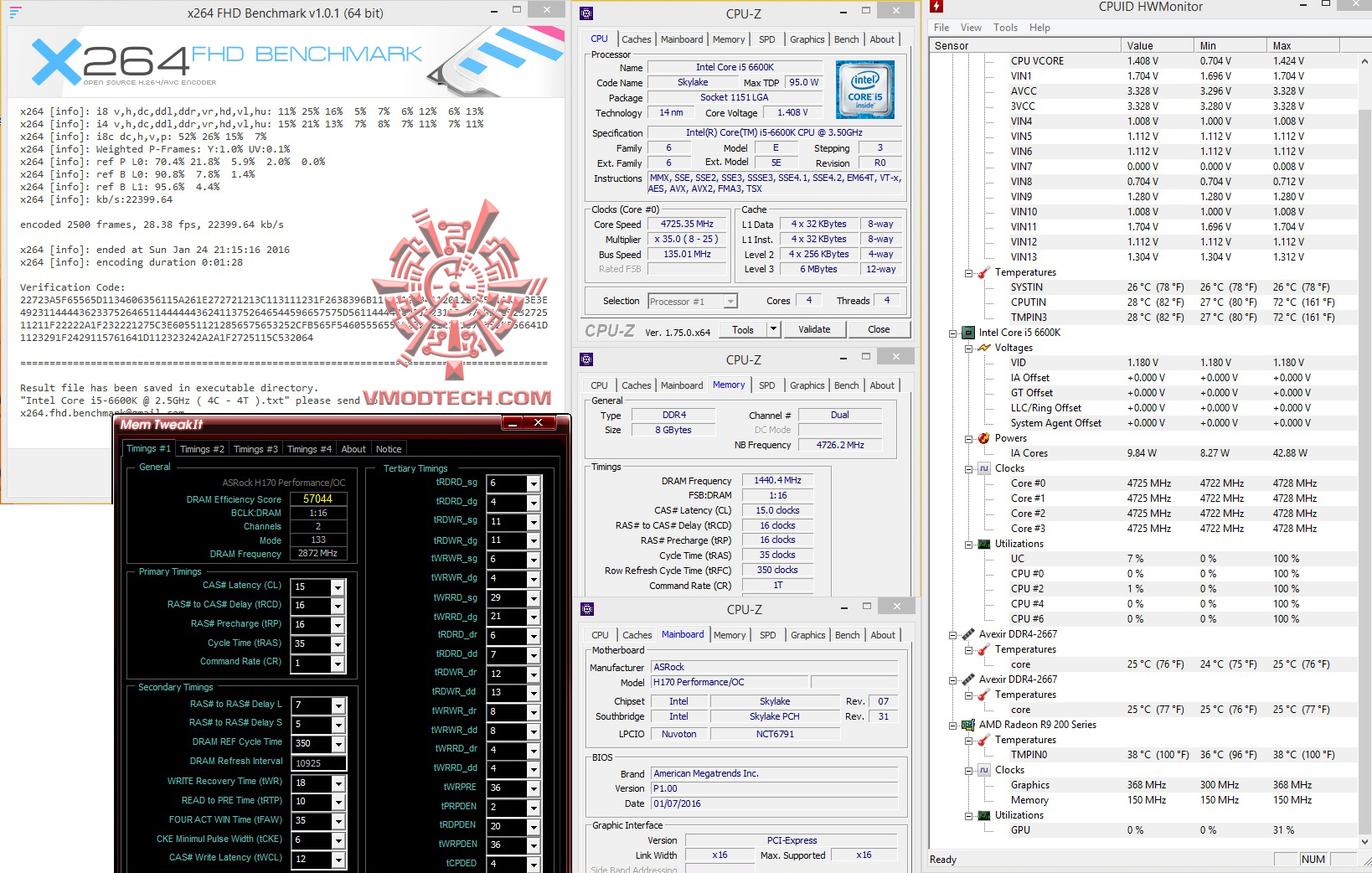This screenshot has width=1372, height=873.
Task: Open the Graphics tab in the Mainboard CPU-Z window
Action: (x=807, y=635)
